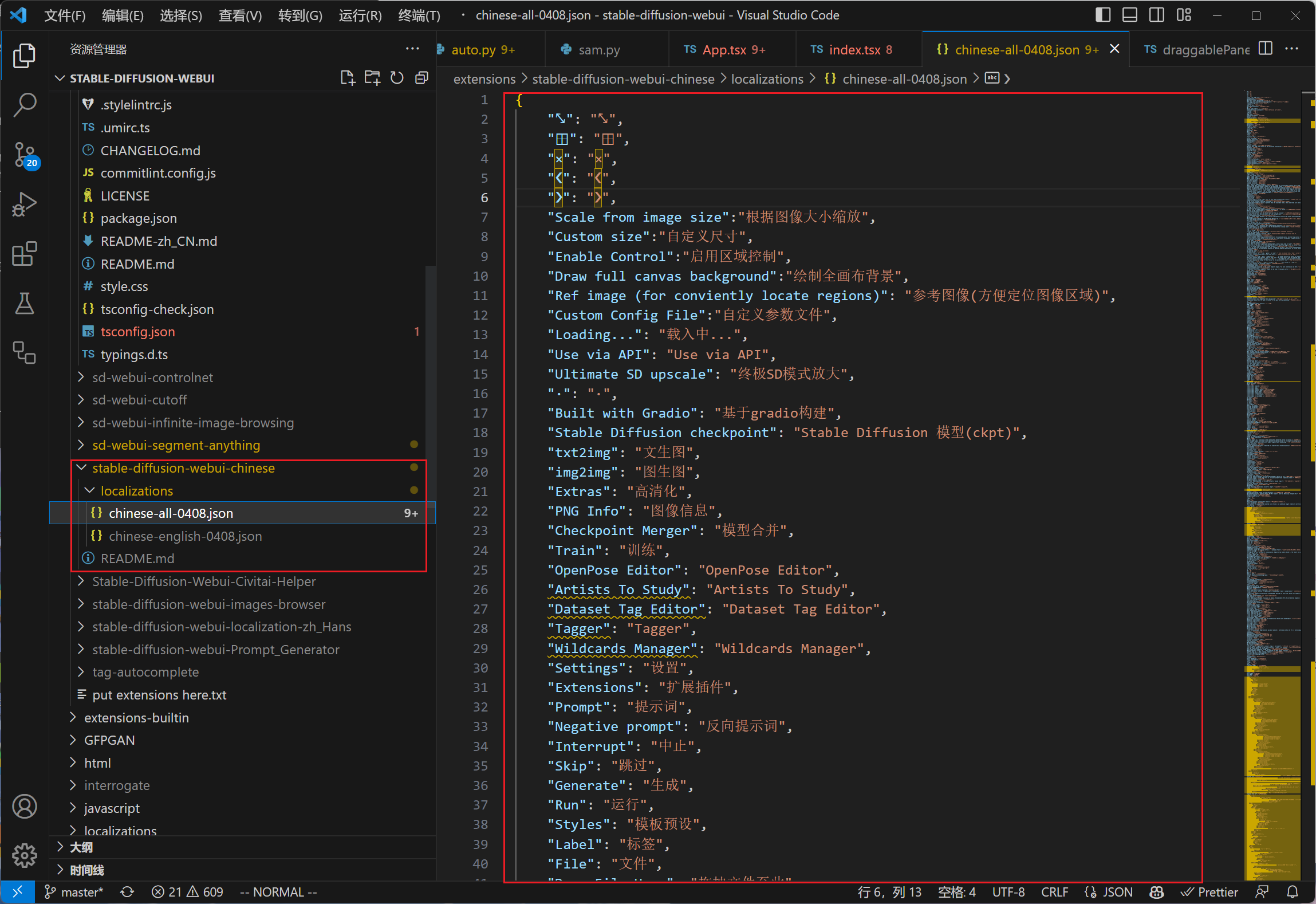Switch to the App.tsx editor tab

point(725,50)
